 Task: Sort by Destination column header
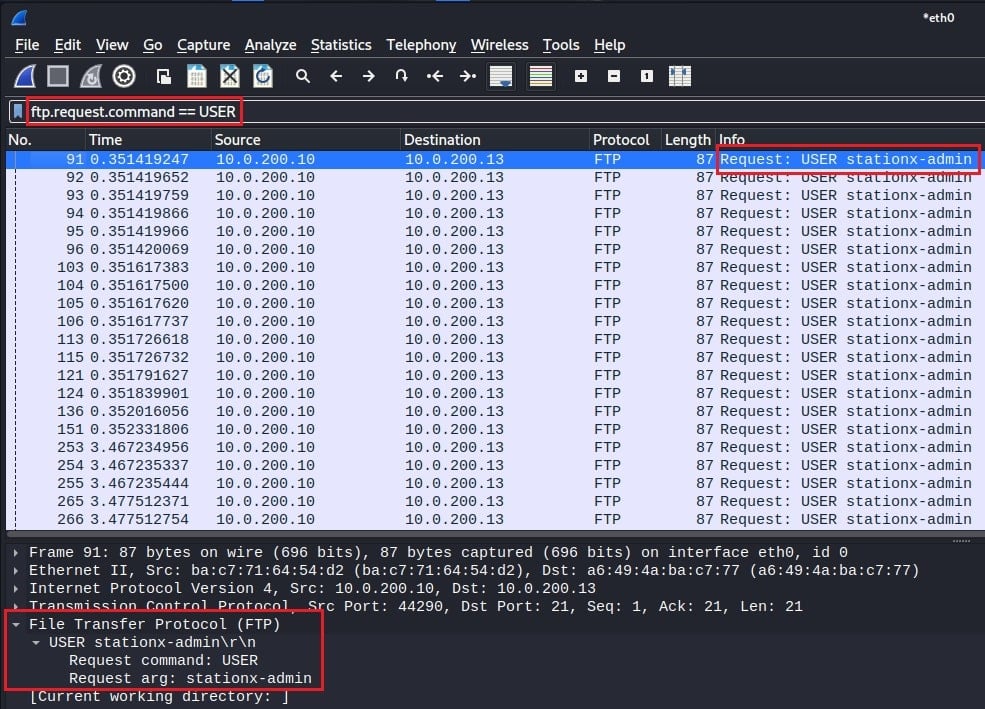[x=495, y=139]
